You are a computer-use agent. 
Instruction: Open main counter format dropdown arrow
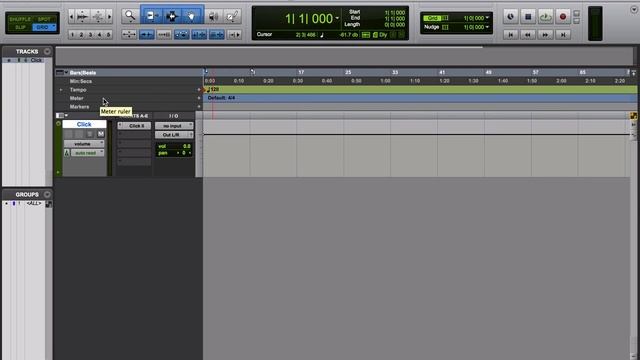pyautogui.click(x=337, y=18)
